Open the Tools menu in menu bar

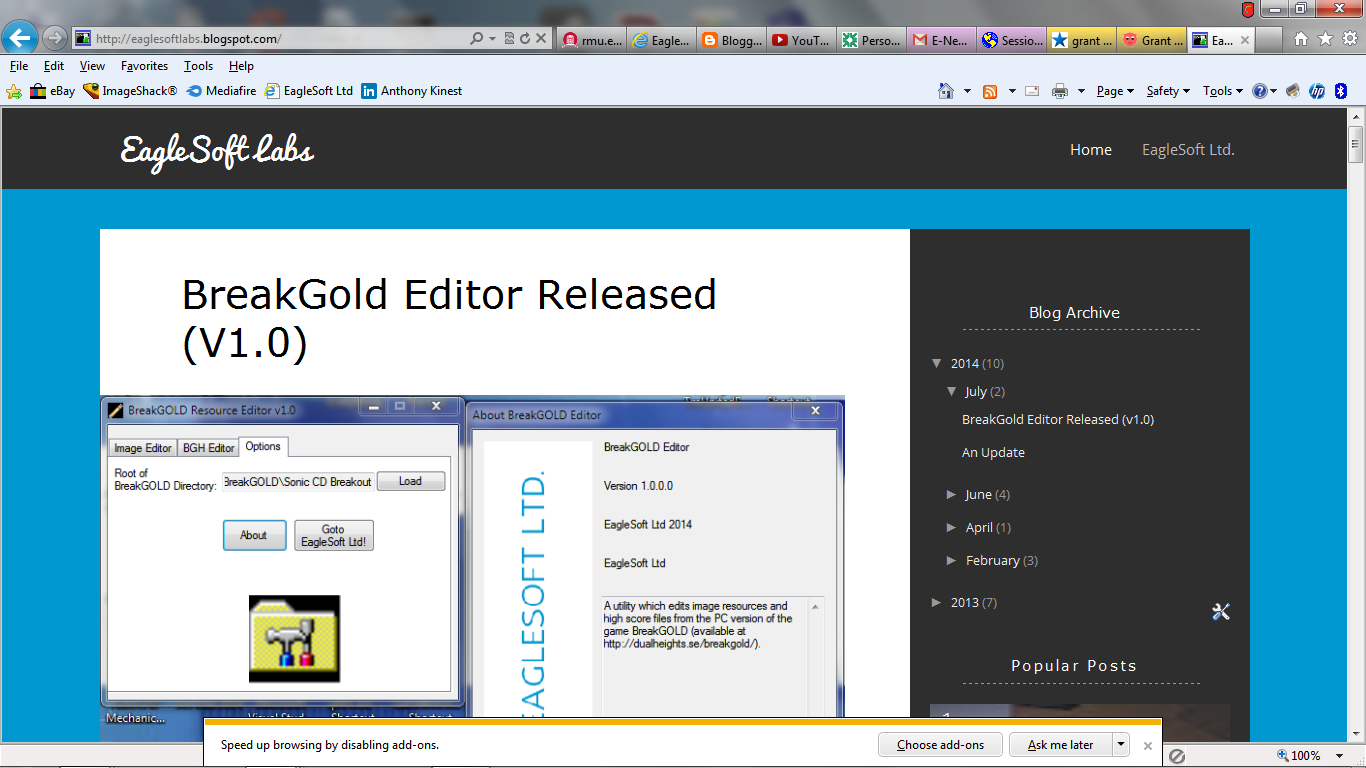198,66
